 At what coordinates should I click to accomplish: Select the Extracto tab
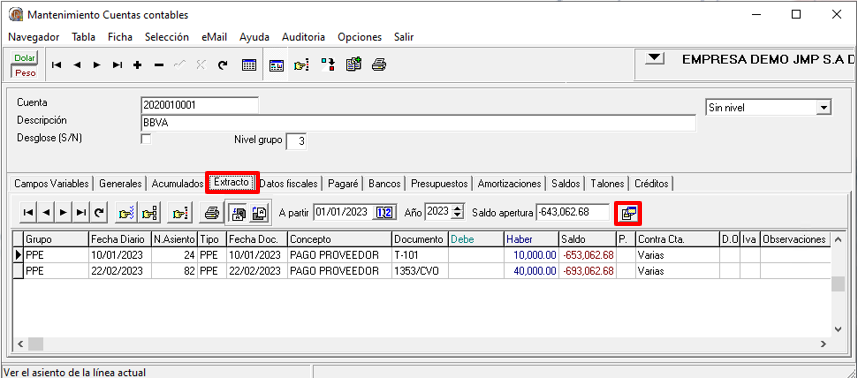[x=231, y=182]
